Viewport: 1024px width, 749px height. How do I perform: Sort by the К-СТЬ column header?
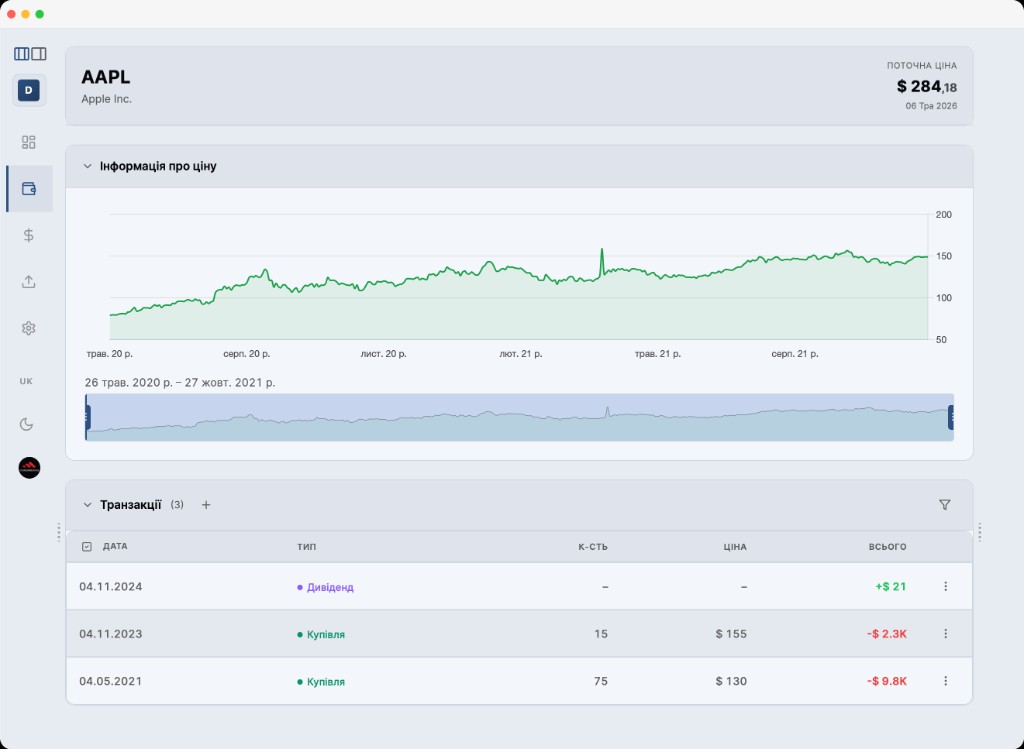point(593,547)
